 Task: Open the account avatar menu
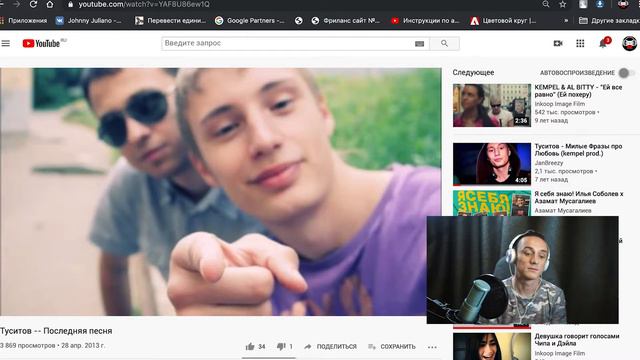click(x=629, y=43)
